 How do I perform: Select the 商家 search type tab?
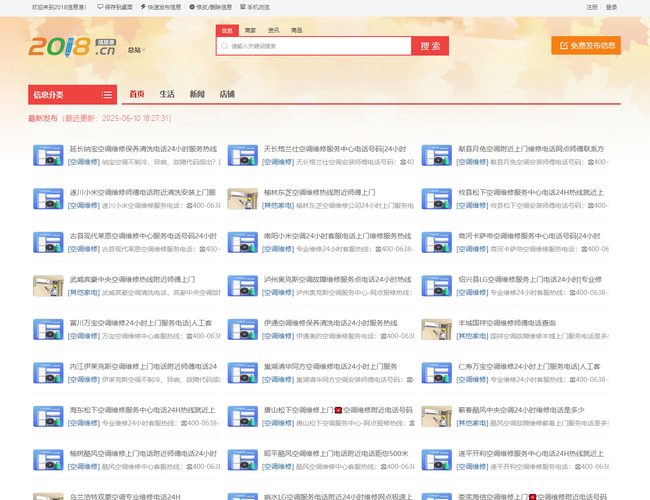coord(250,31)
